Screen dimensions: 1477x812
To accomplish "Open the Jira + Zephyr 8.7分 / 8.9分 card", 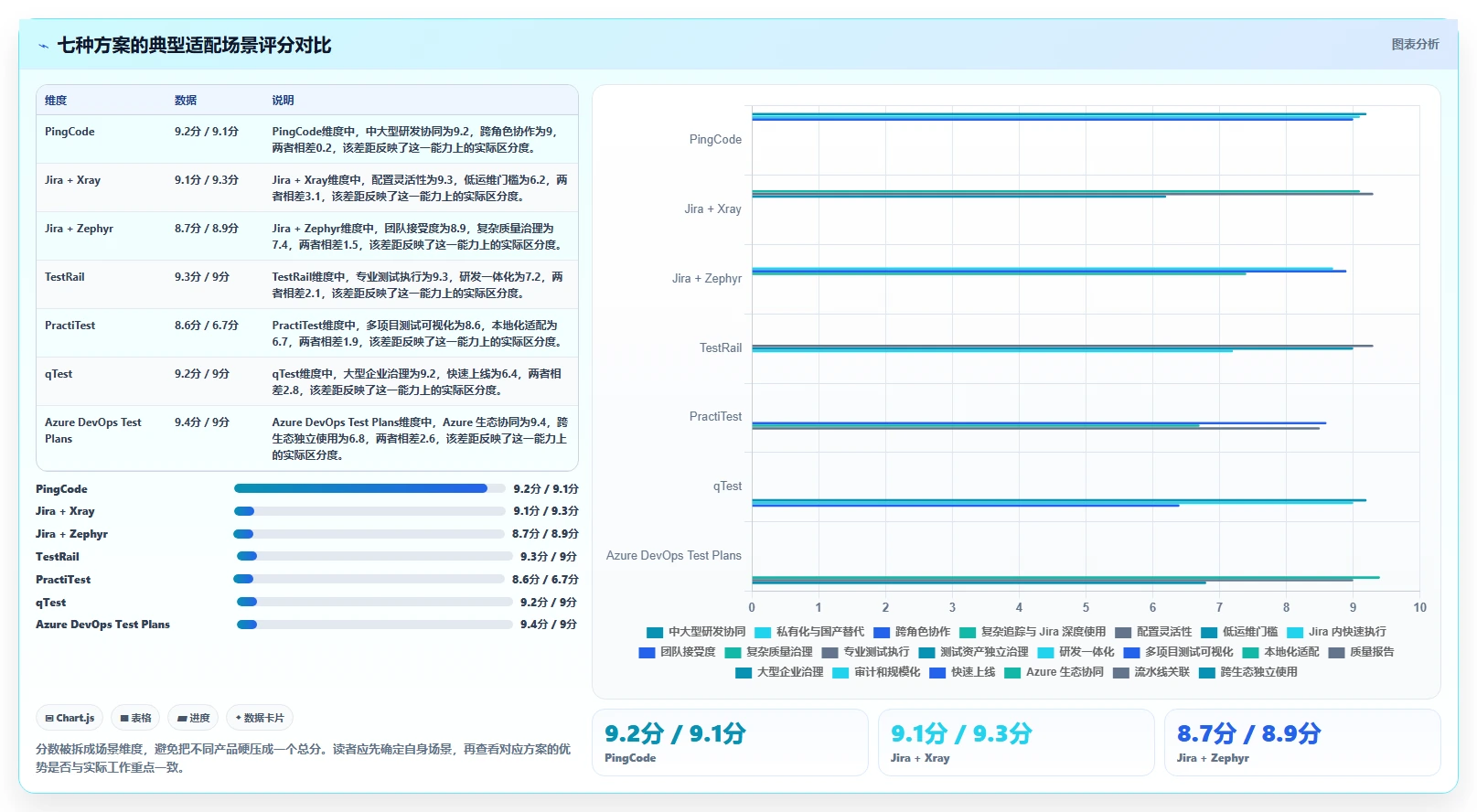I will (1302, 743).
